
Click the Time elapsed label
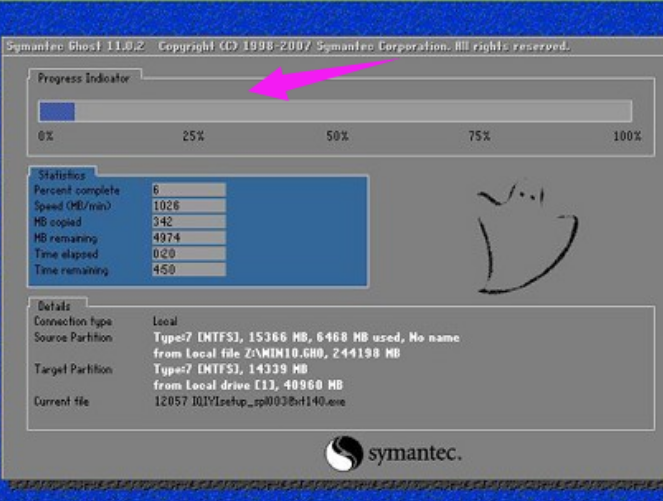66,254
